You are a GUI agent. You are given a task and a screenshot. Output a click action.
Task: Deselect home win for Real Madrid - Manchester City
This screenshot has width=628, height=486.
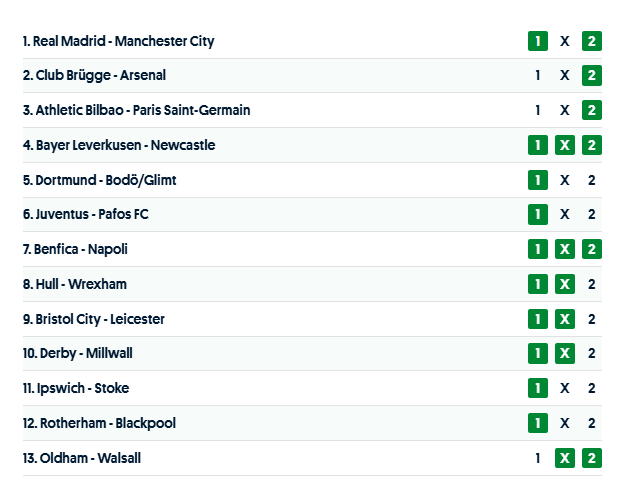(538, 41)
